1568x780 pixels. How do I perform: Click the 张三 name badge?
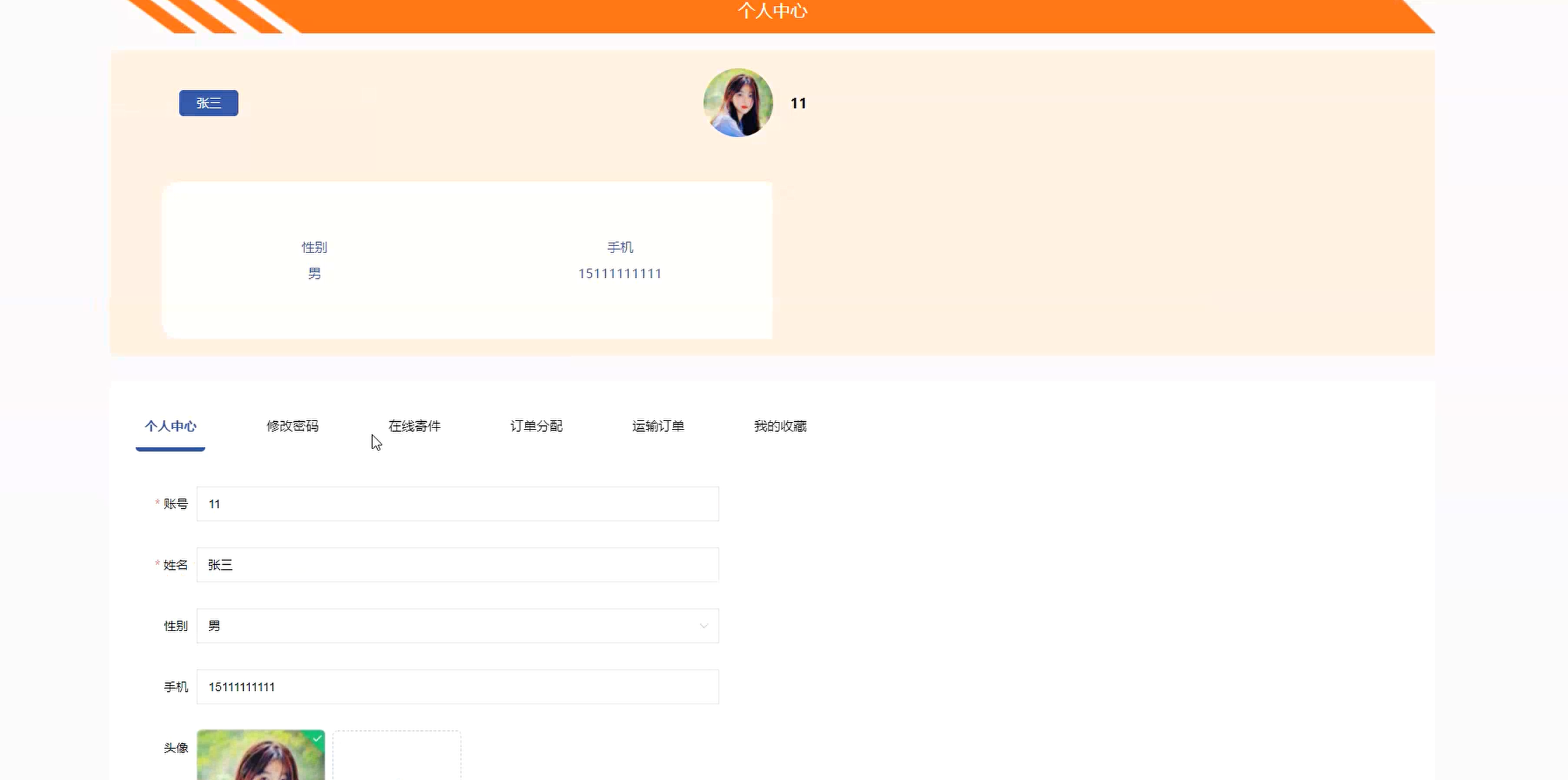coord(208,103)
